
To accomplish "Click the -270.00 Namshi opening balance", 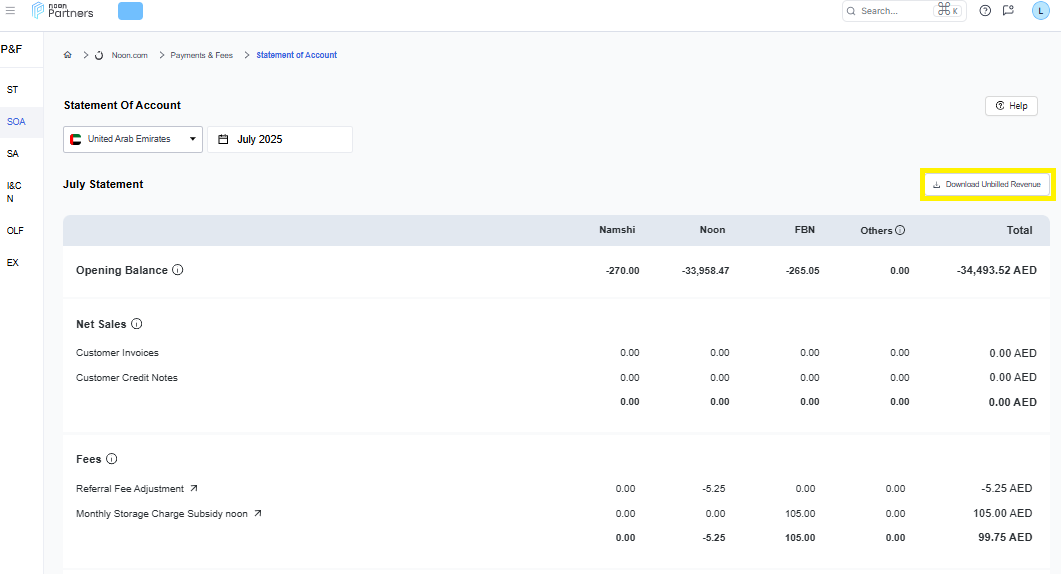I will coord(622,270).
